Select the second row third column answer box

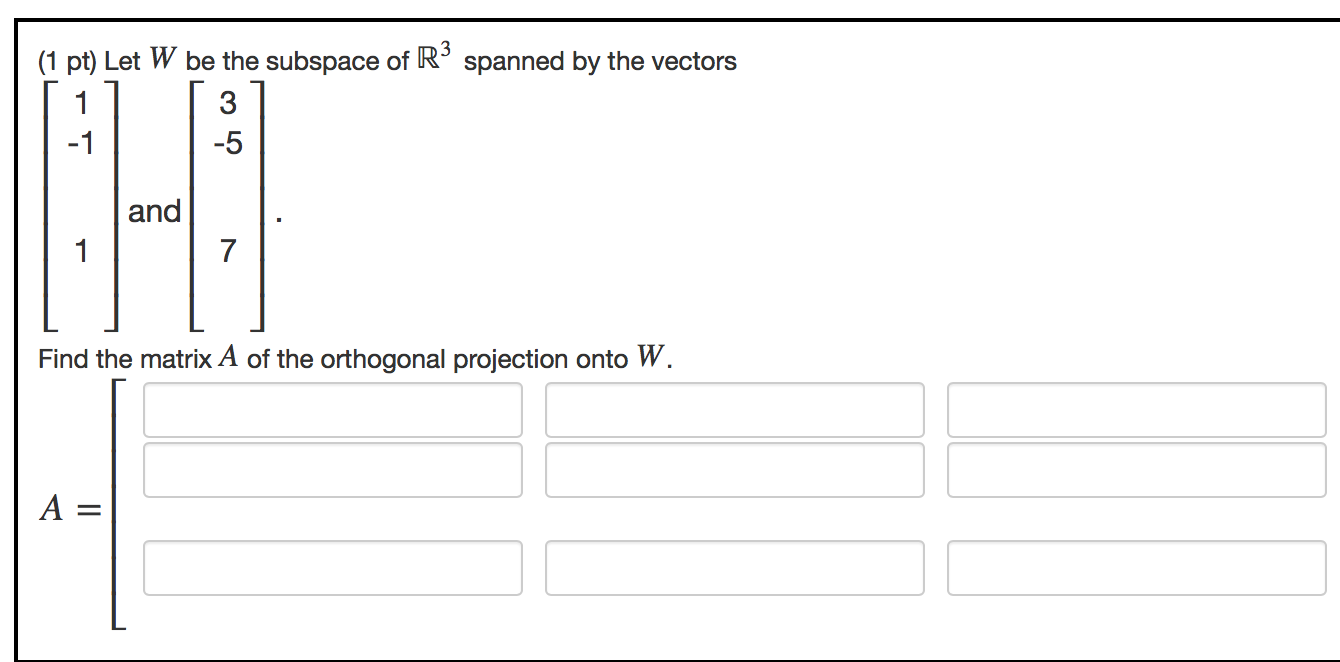1136,468
